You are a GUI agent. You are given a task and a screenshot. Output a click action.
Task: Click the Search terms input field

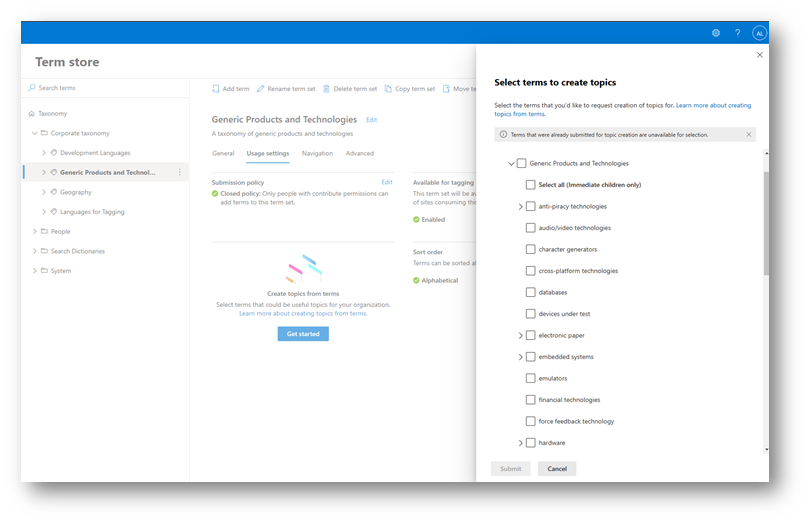106,87
